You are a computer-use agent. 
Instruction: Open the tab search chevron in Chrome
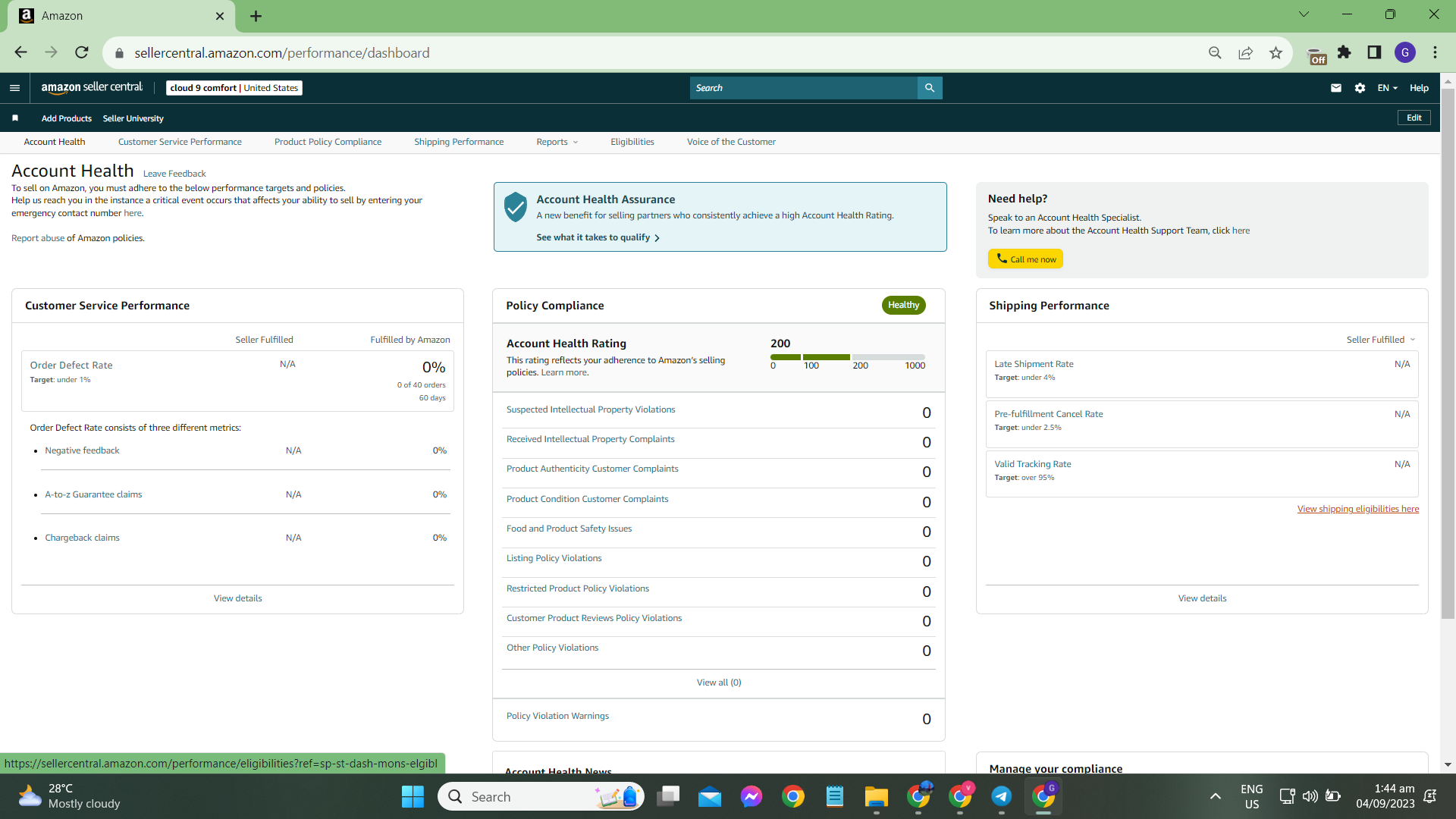(1304, 14)
